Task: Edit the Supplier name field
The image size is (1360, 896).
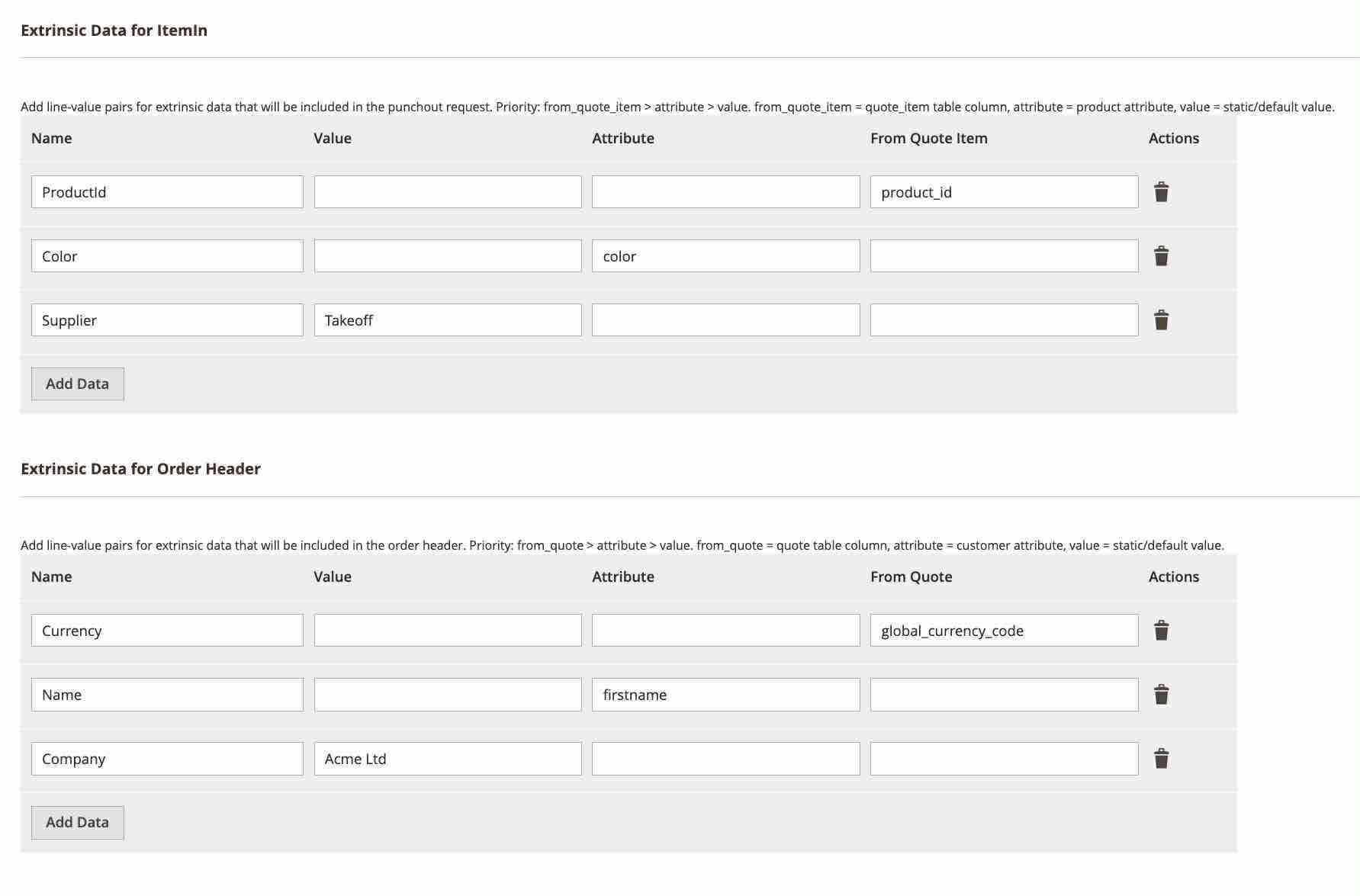Action: [167, 320]
